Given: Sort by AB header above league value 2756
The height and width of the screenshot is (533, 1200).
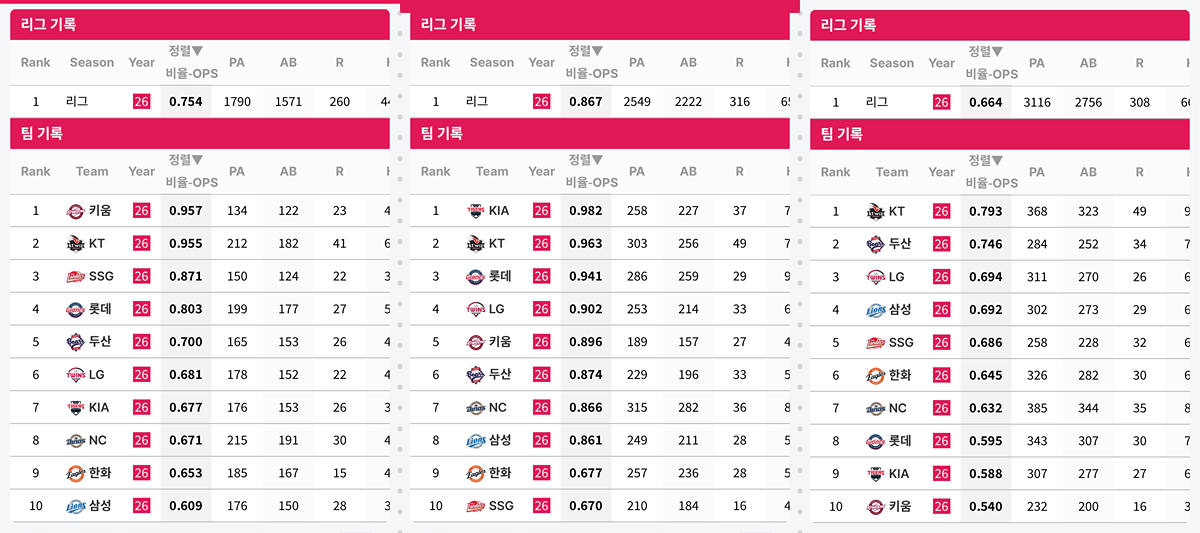Looking at the screenshot, I should [x=1089, y=62].
